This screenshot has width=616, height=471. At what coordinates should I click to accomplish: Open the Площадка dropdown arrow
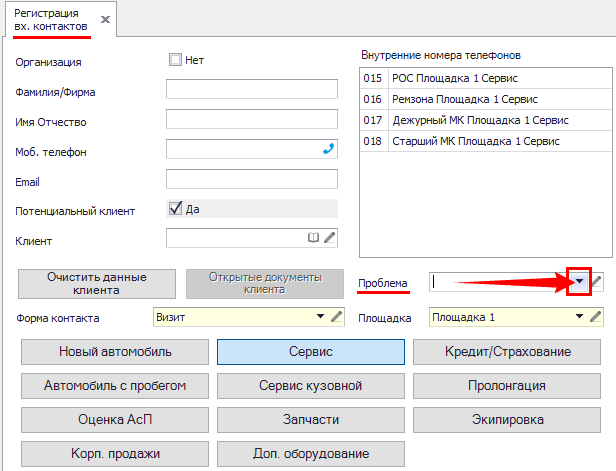pyautogui.click(x=580, y=317)
